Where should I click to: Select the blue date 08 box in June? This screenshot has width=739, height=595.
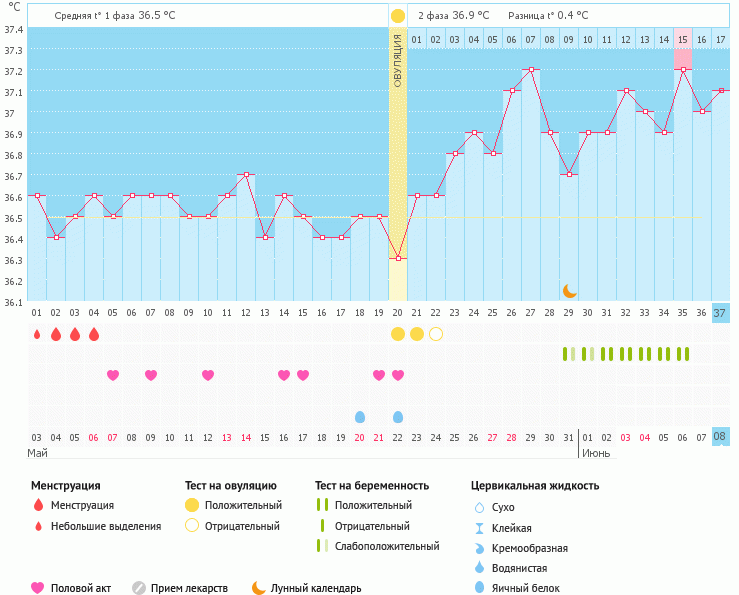point(720,437)
